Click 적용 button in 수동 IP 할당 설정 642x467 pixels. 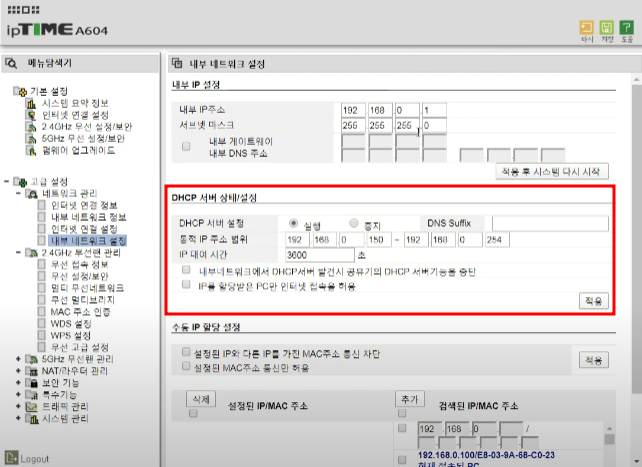pyautogui.click(x=594, y=360)
